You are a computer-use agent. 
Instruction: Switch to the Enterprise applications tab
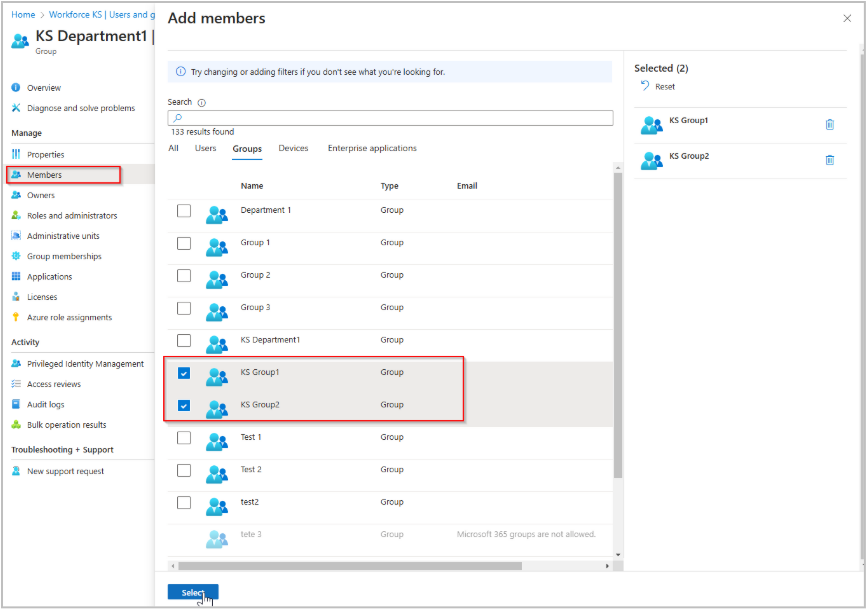click(x=372, y=148)
